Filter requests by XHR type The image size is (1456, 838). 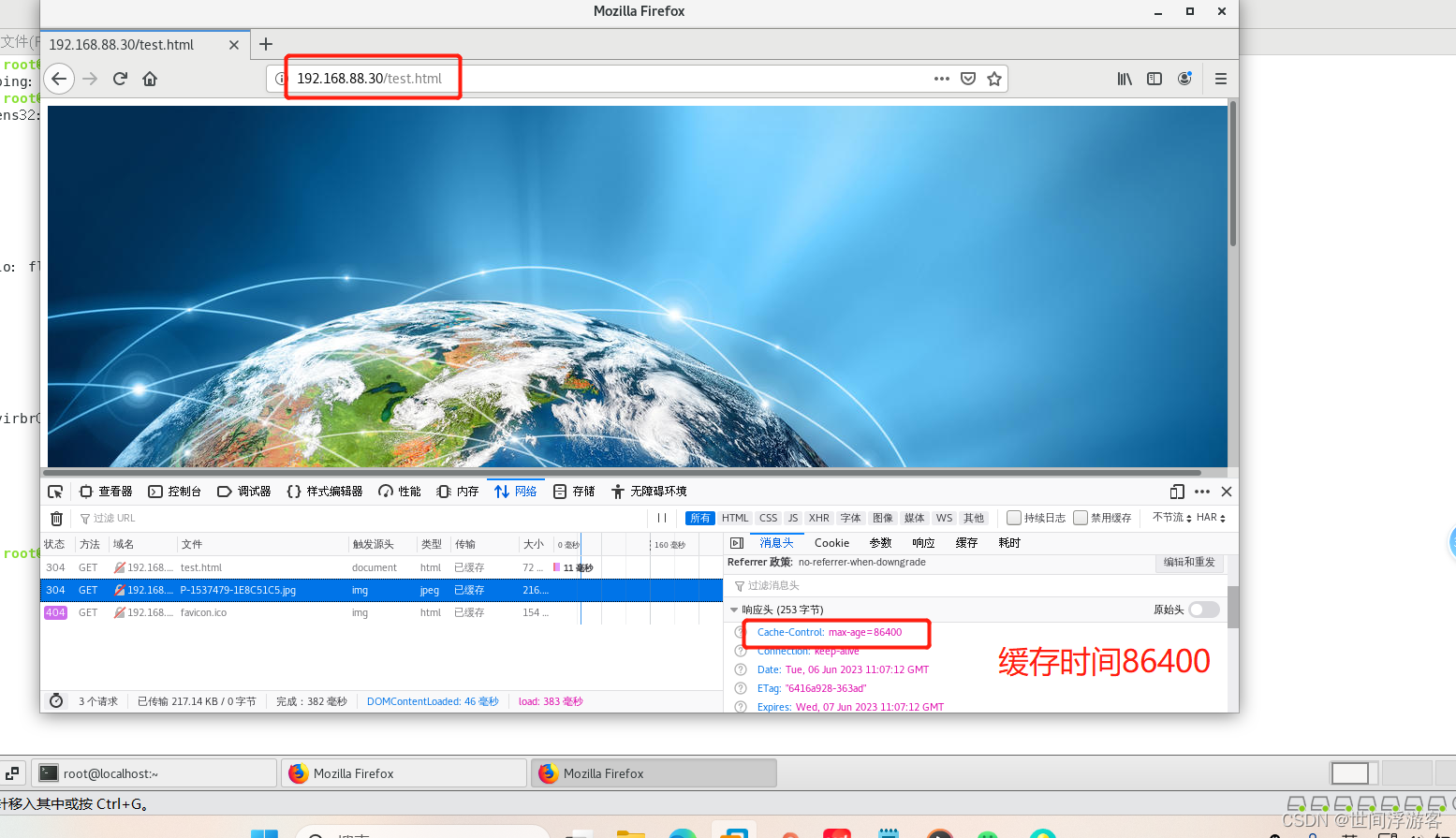[819, 518]
